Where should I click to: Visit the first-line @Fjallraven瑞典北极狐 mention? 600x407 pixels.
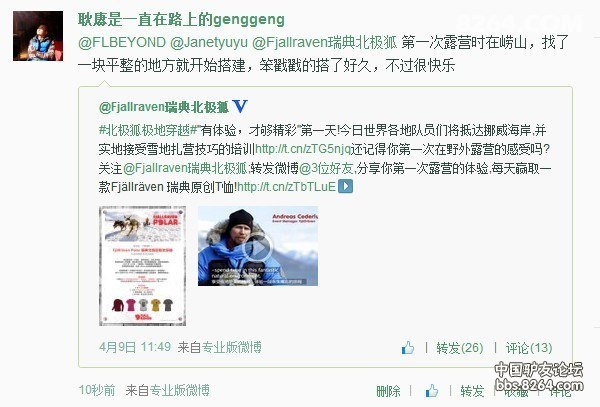coord(324,42)
